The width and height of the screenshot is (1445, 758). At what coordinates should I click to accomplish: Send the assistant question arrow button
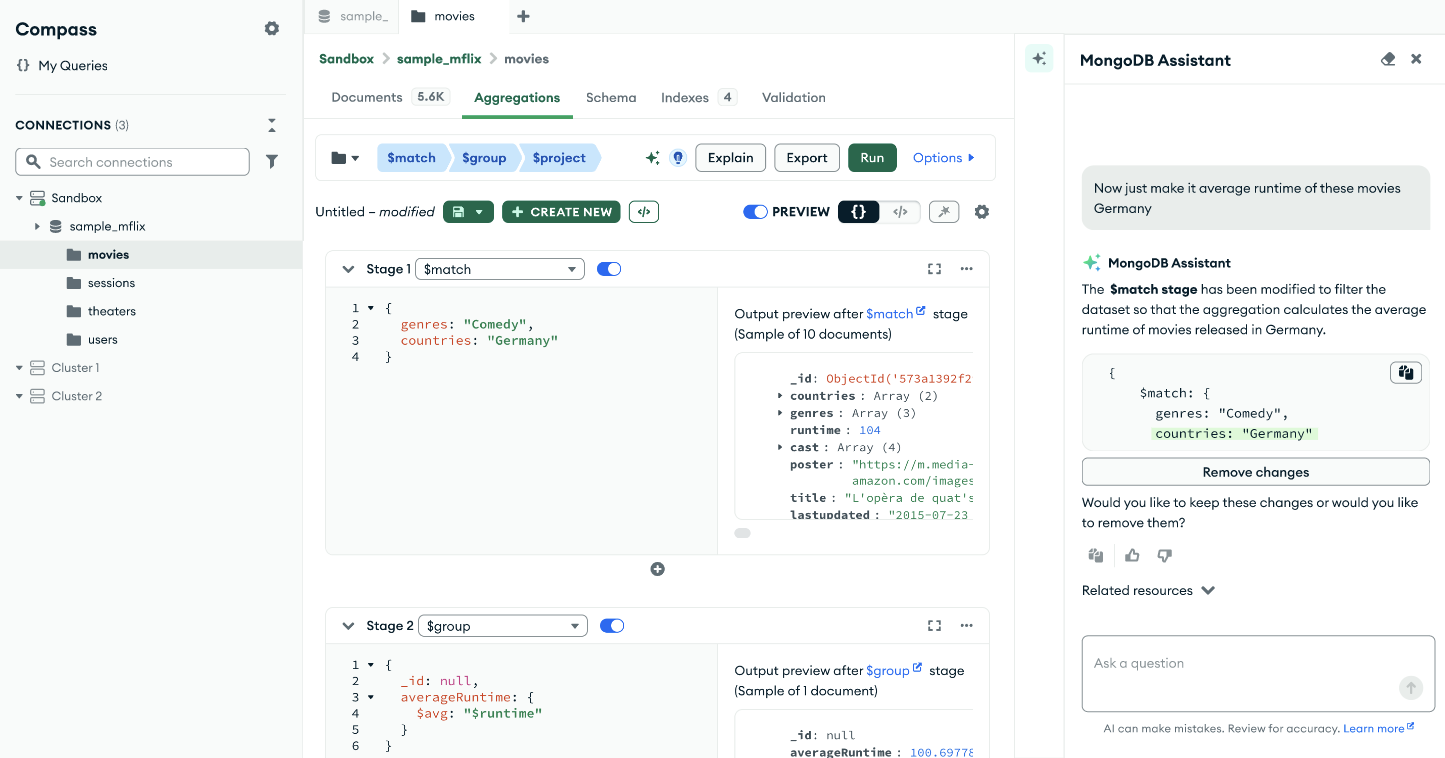pyautogui.click(x=1410, y=688)
